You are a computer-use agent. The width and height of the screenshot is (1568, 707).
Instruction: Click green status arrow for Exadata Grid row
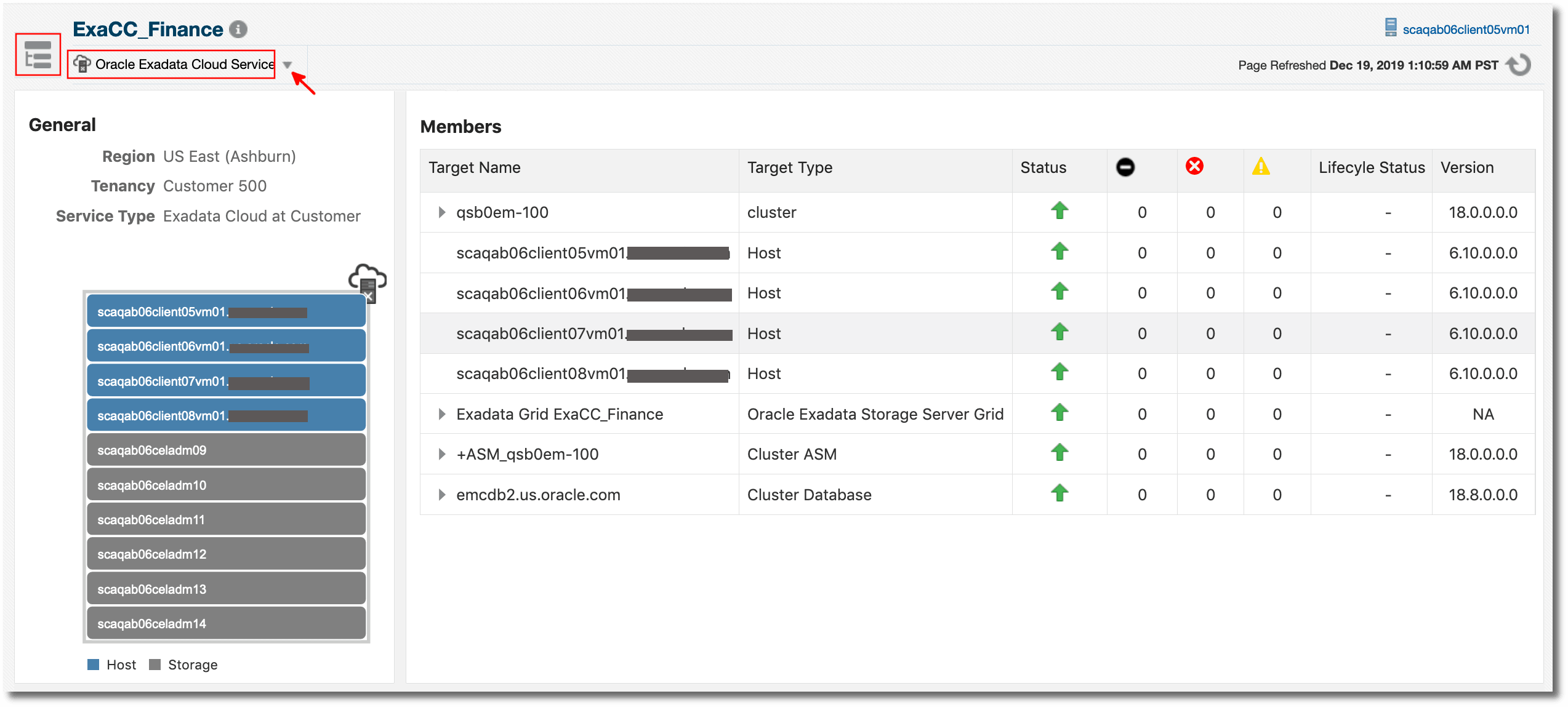pos(1059,413)
